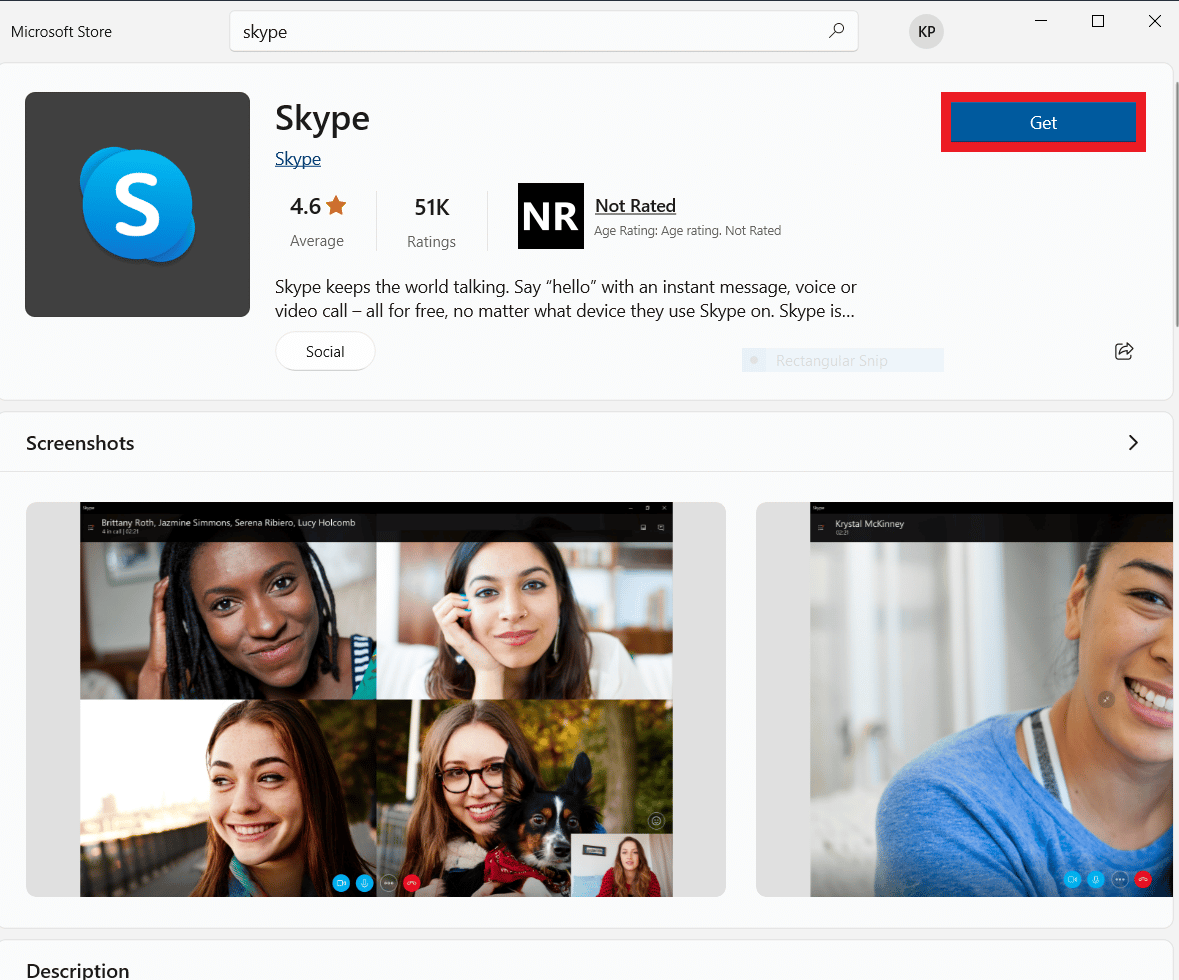
Task: Open the Krystal McKinney call screenshot
Action: point(965,699)
